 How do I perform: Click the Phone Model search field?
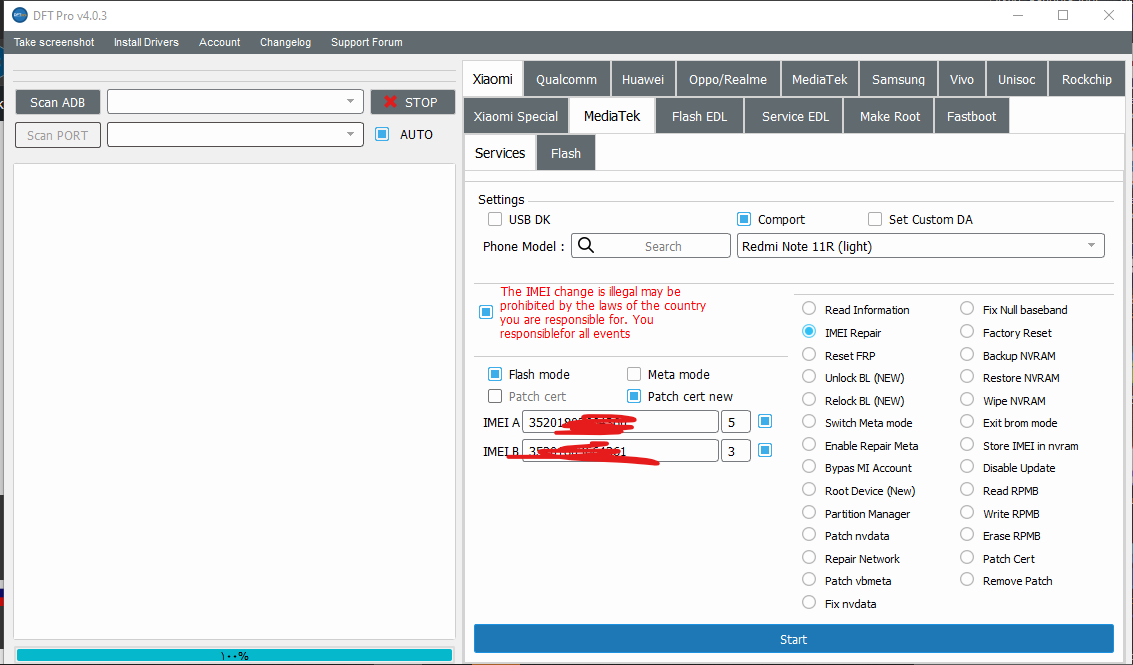[x=651, y=246]
